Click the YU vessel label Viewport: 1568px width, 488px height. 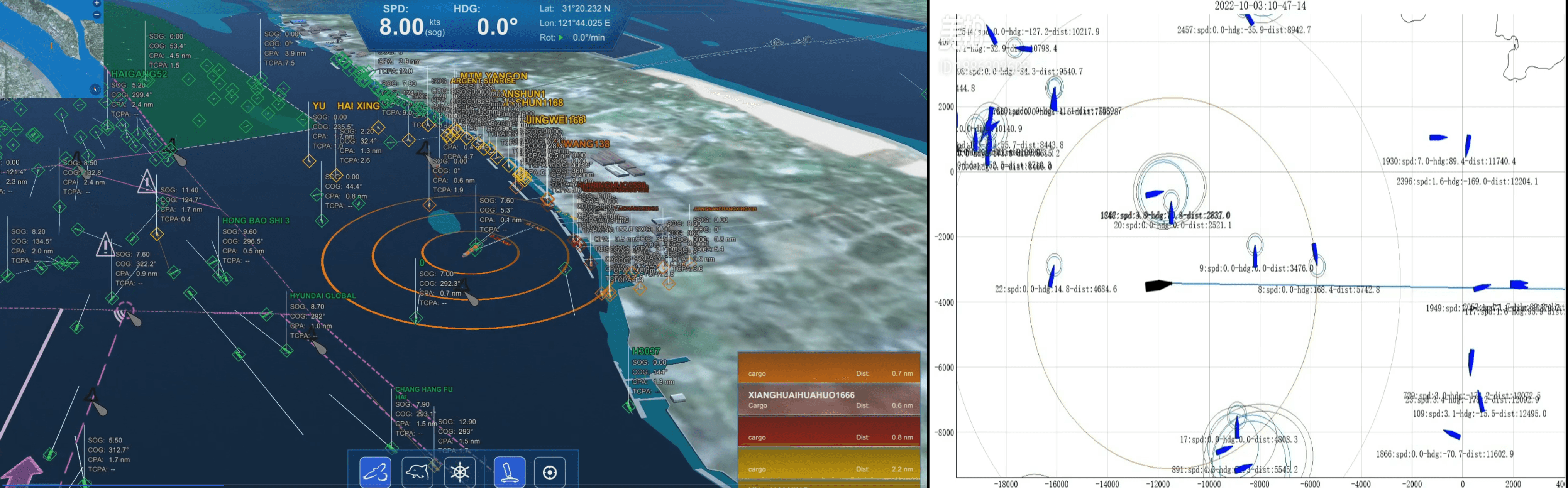319,106
